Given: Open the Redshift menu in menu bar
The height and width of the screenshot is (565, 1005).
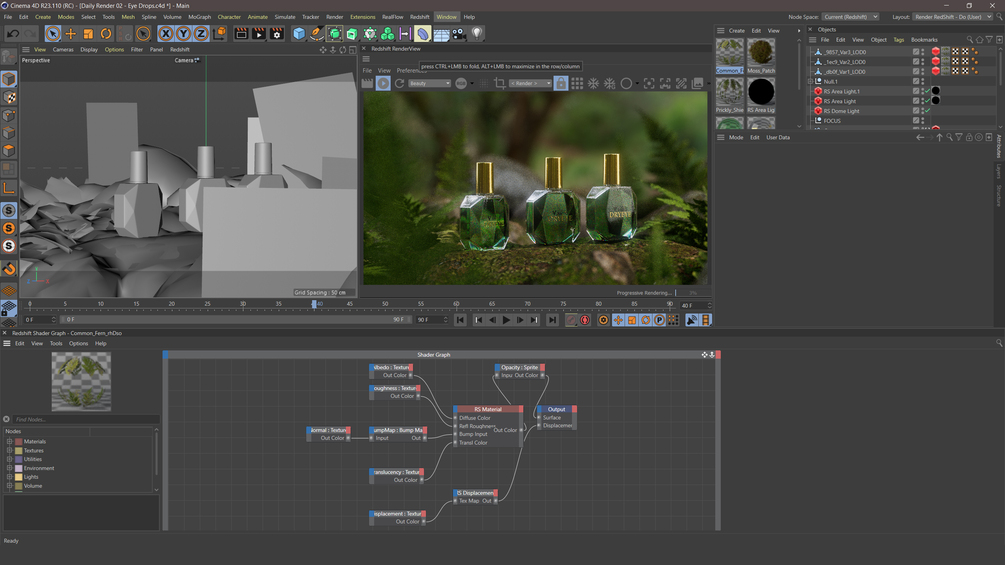Looking at the screenshot, I should coord(419,17).
